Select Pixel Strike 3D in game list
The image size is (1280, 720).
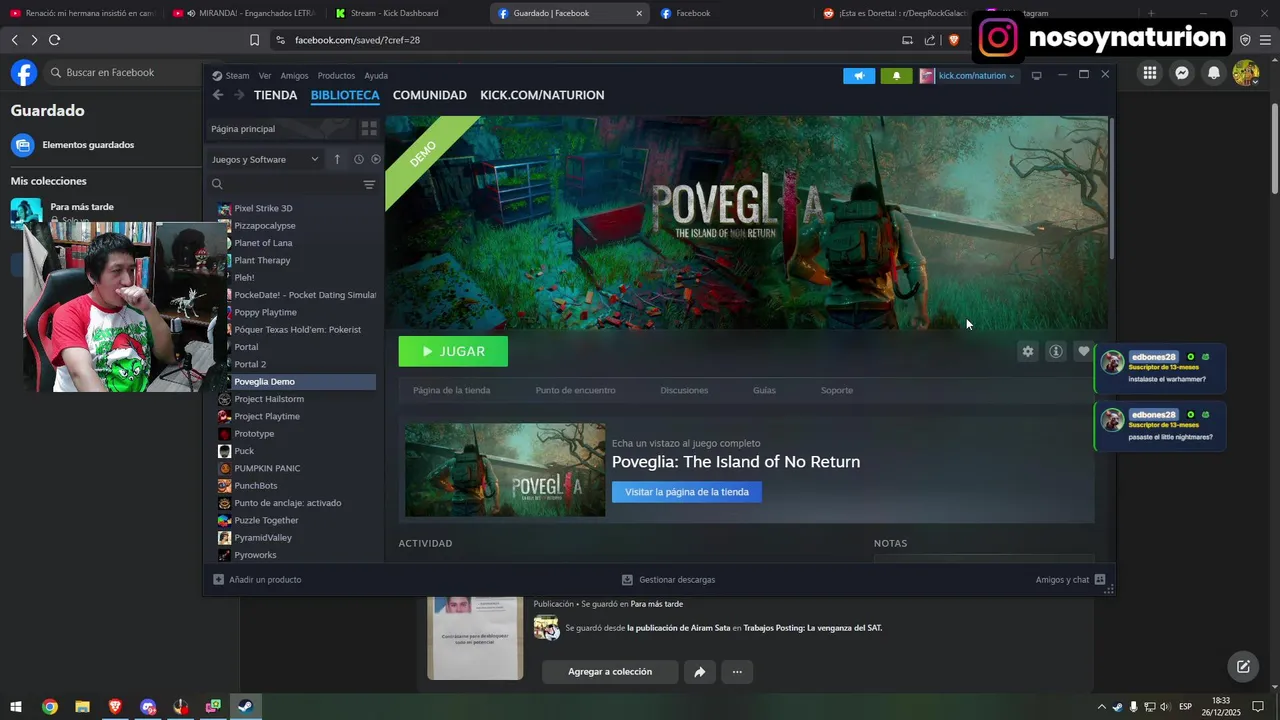(x=263, y=208)
